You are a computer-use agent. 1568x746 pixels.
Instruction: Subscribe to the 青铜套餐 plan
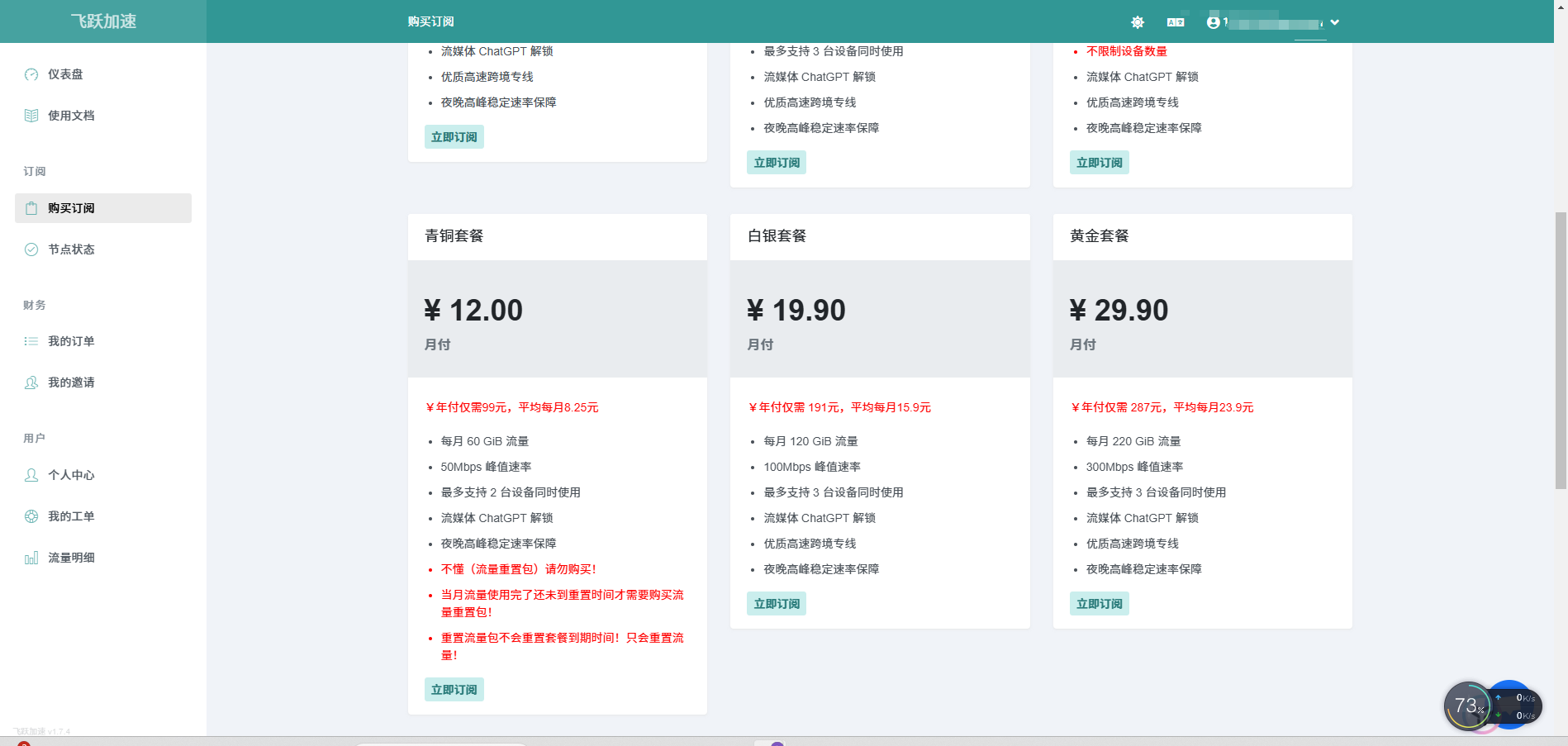tap(454, 690)
